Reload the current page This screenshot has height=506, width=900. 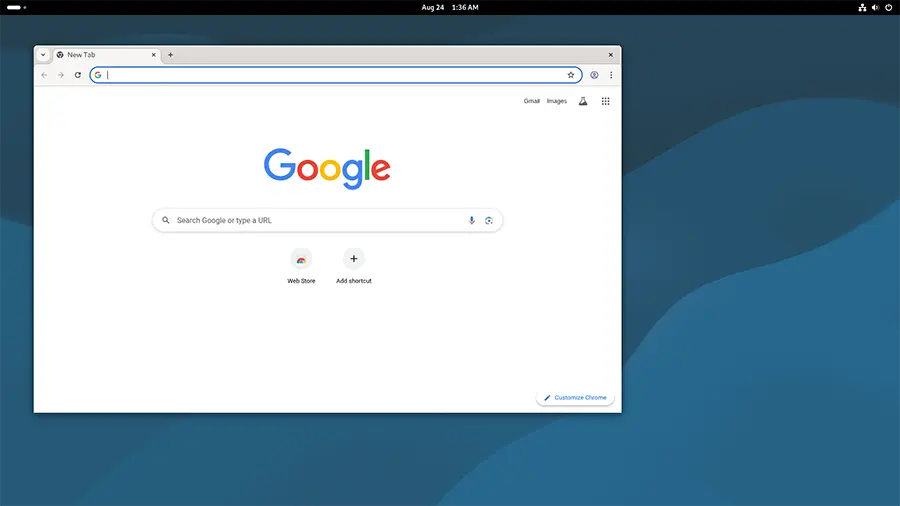click(x=77, y=75)
